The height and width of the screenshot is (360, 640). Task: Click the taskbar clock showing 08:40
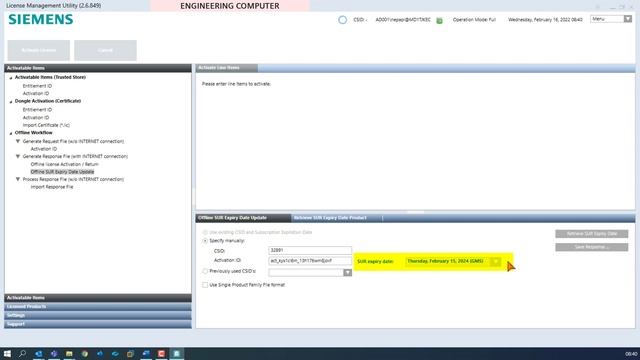coord(631,354)
